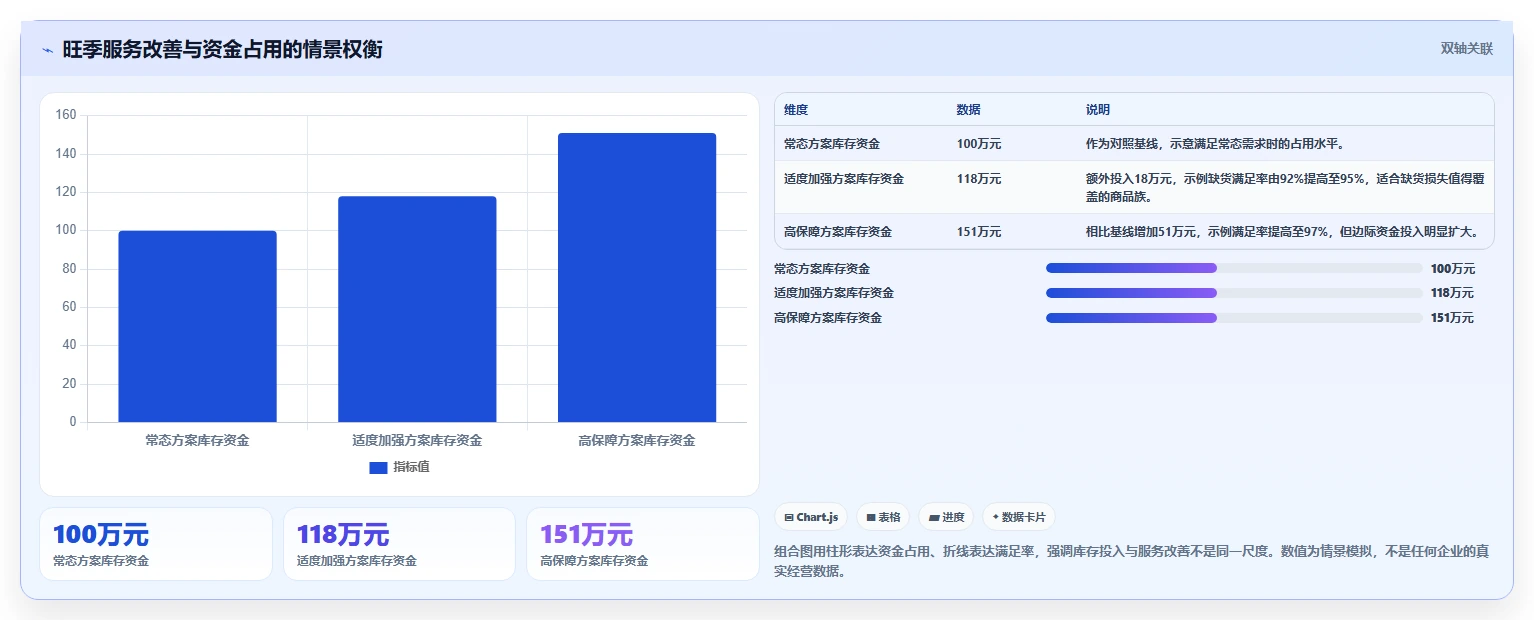
Task: Click the 常态方案库存资金 x-axis label
Action: (x=197, y=440)
